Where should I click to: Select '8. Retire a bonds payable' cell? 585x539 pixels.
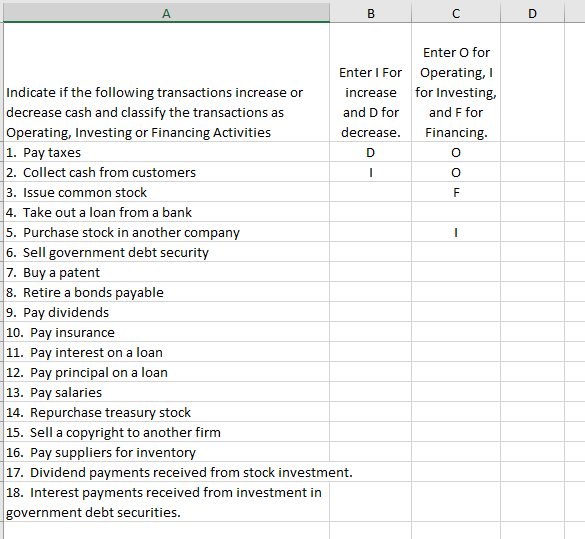(166, 292)
